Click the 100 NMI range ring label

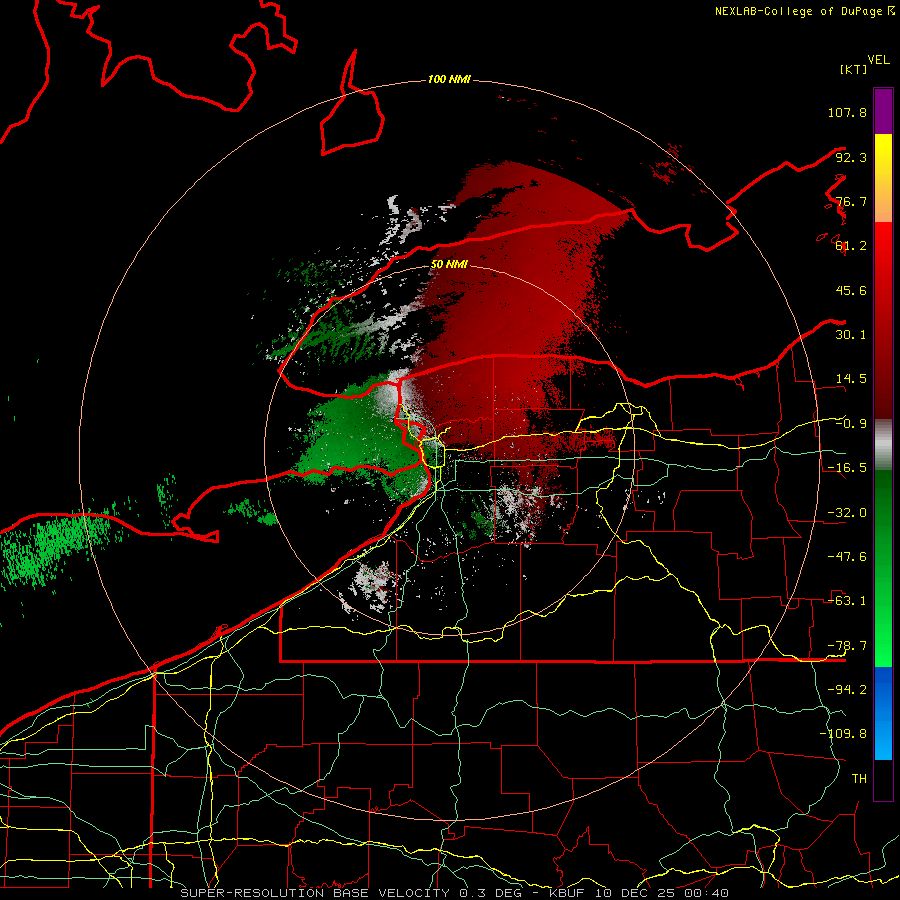tap(449, 79)
